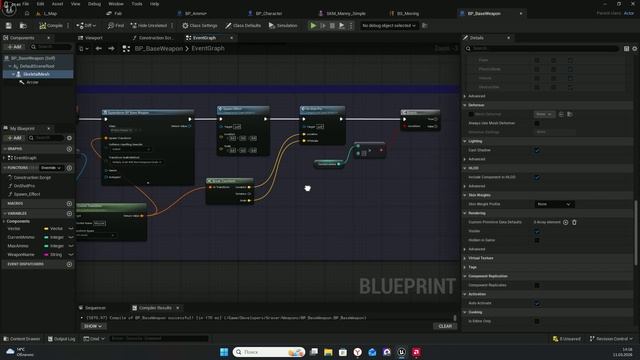Image resolution: width=640 pixels, height=360 pixels.
Task: Add a new event dispatcher with plus icon
Action: pyautogui.click(x=69, y=264)
